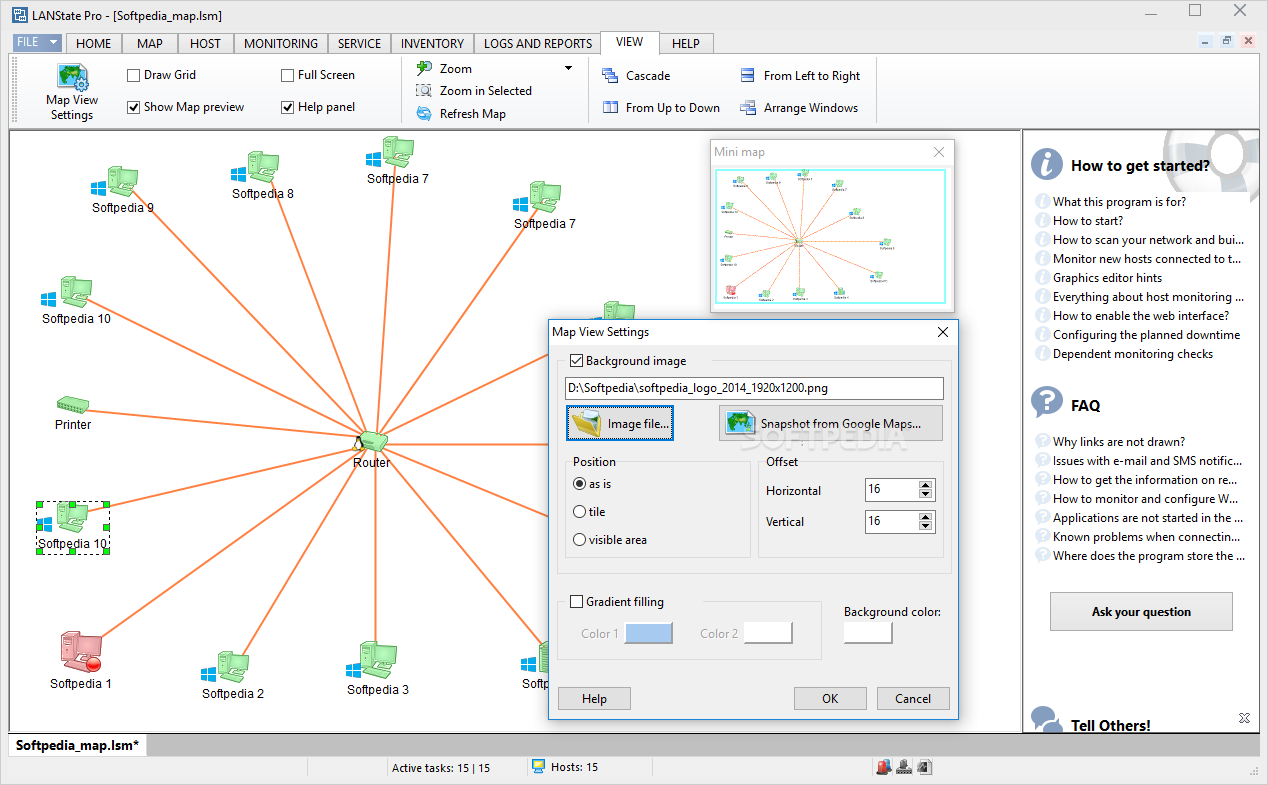Viewport: 1268px width, 785px height.
Task: Arrange windows From Left to Right
Action: [x=800, y=76]
